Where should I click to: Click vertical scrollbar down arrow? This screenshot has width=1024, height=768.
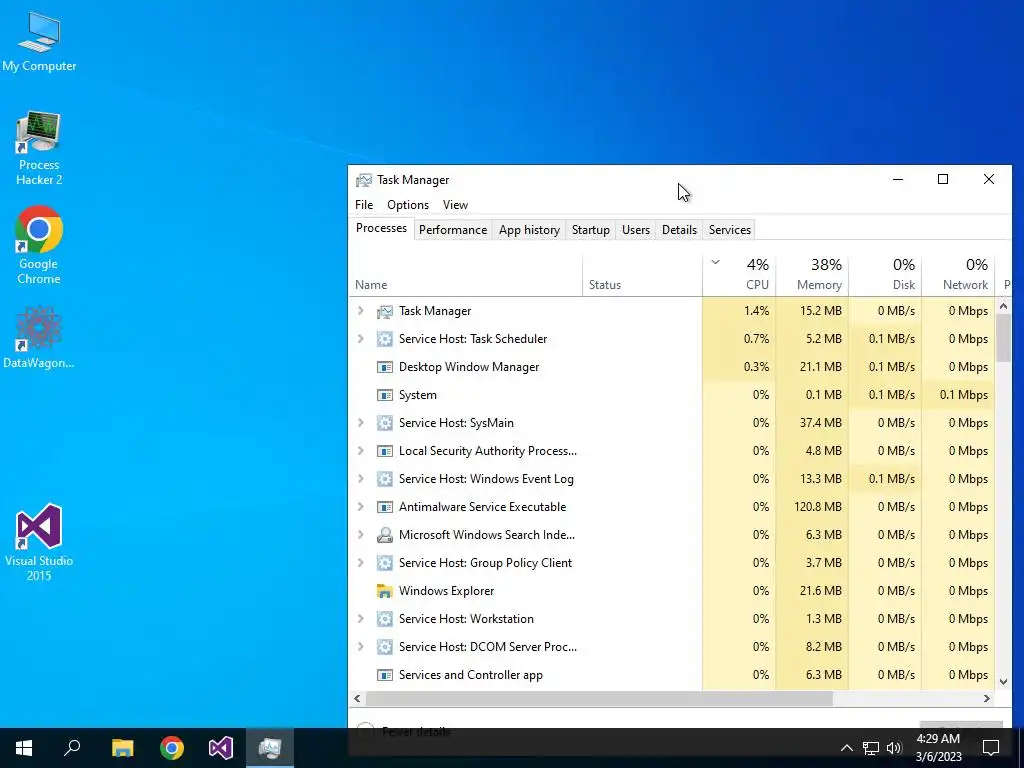pos(1004,682)
